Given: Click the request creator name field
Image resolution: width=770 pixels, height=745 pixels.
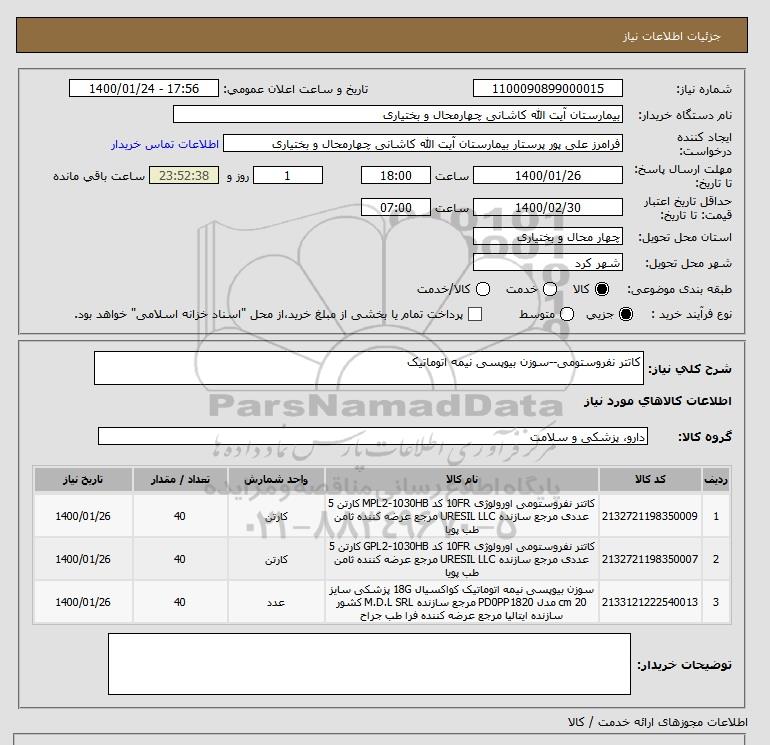Looking at the screenshot, I should tap(423, 143).
